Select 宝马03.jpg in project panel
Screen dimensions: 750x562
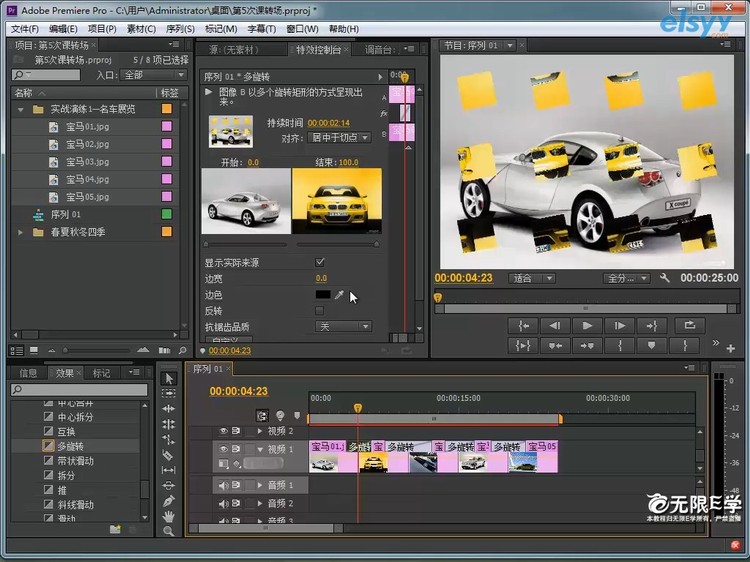88,162
